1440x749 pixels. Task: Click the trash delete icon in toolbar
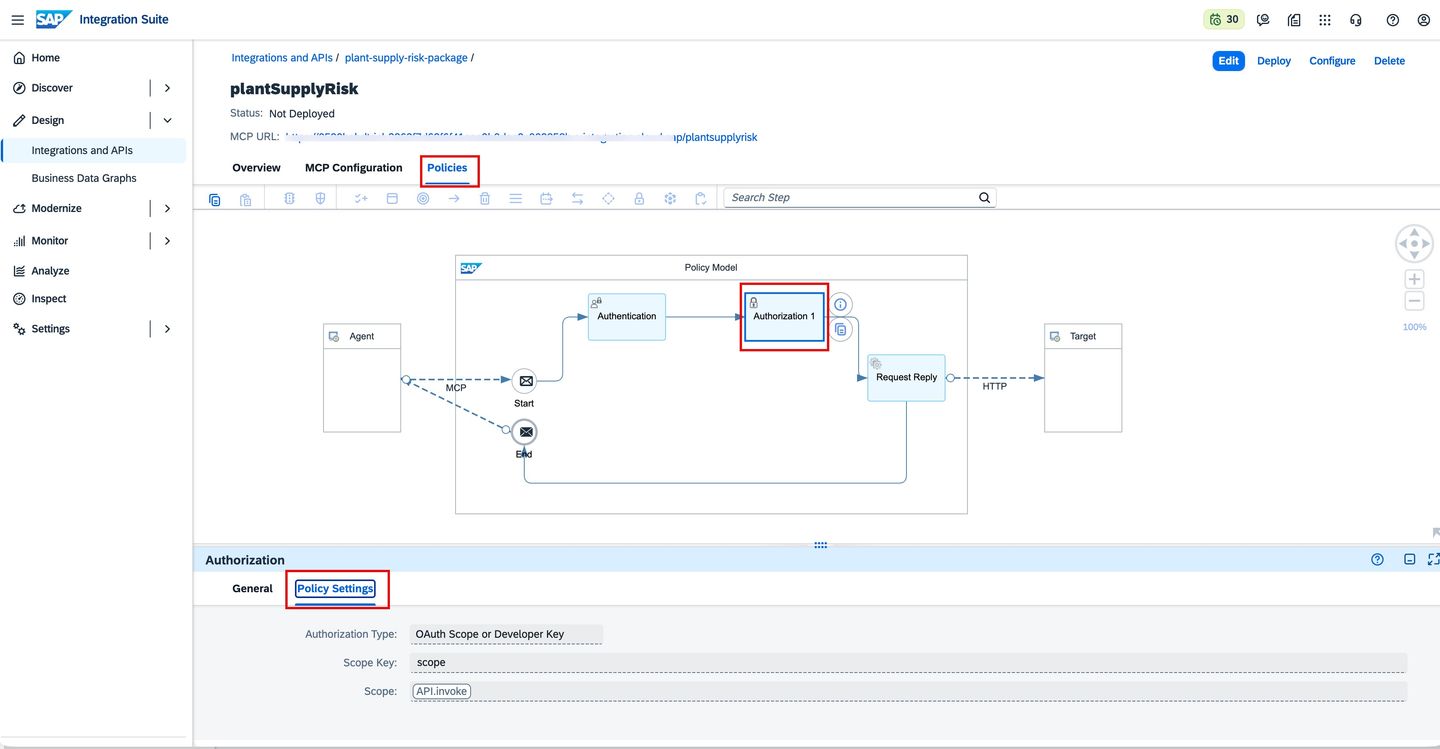point(485,198)
